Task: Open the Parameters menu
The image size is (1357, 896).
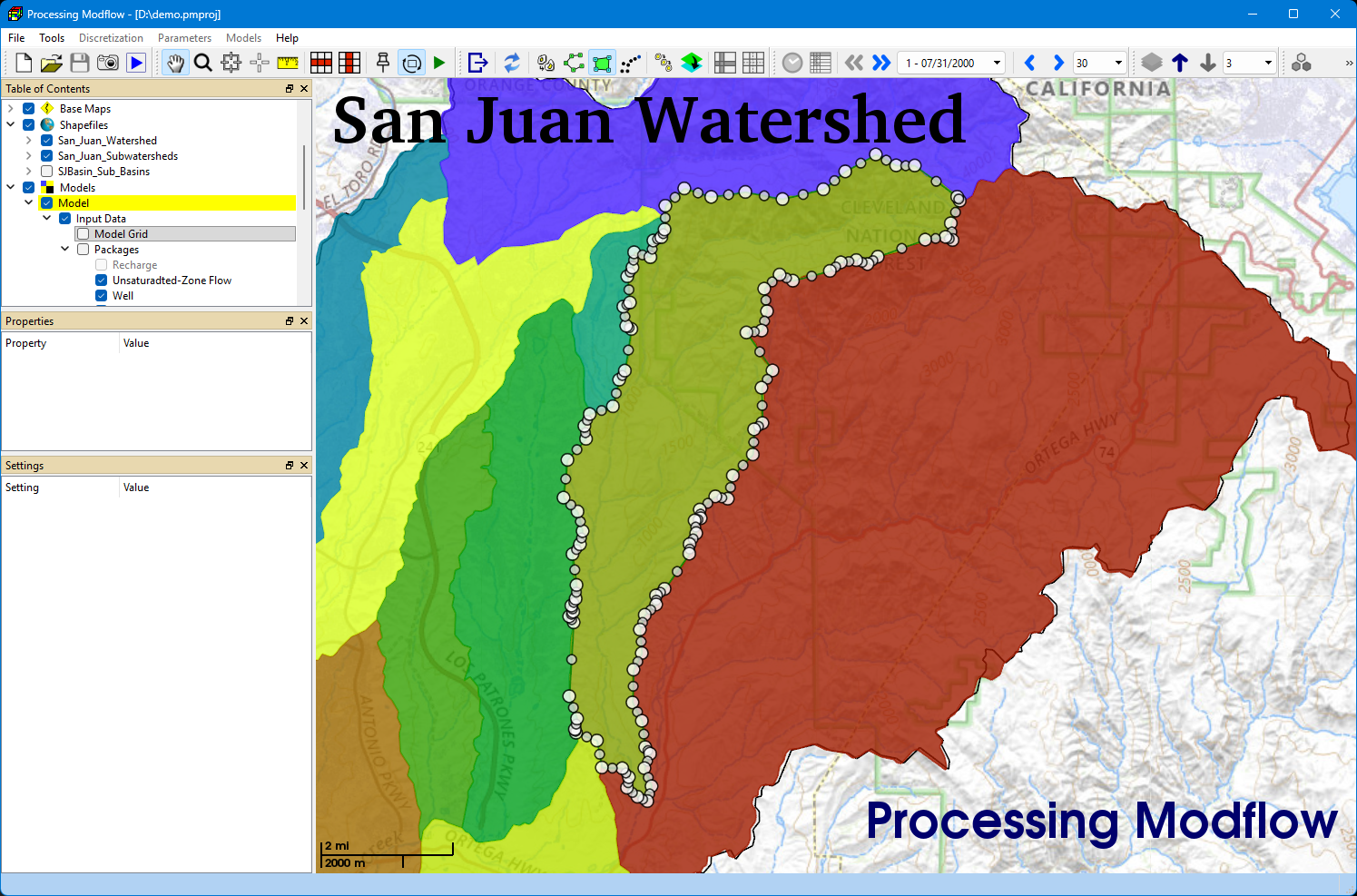Action: click(x=184, y=38)
